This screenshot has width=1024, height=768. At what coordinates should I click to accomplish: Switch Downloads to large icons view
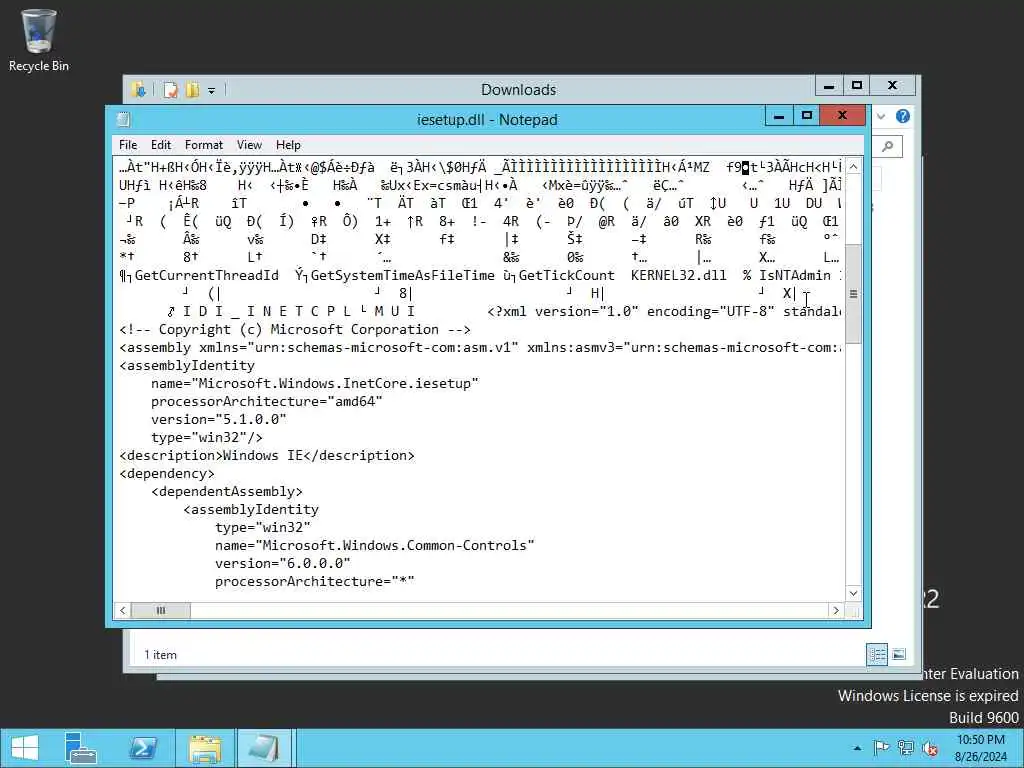click(899, 654)
